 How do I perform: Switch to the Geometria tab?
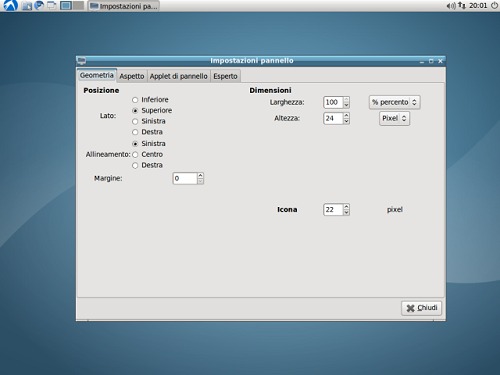tap(97, 75)
